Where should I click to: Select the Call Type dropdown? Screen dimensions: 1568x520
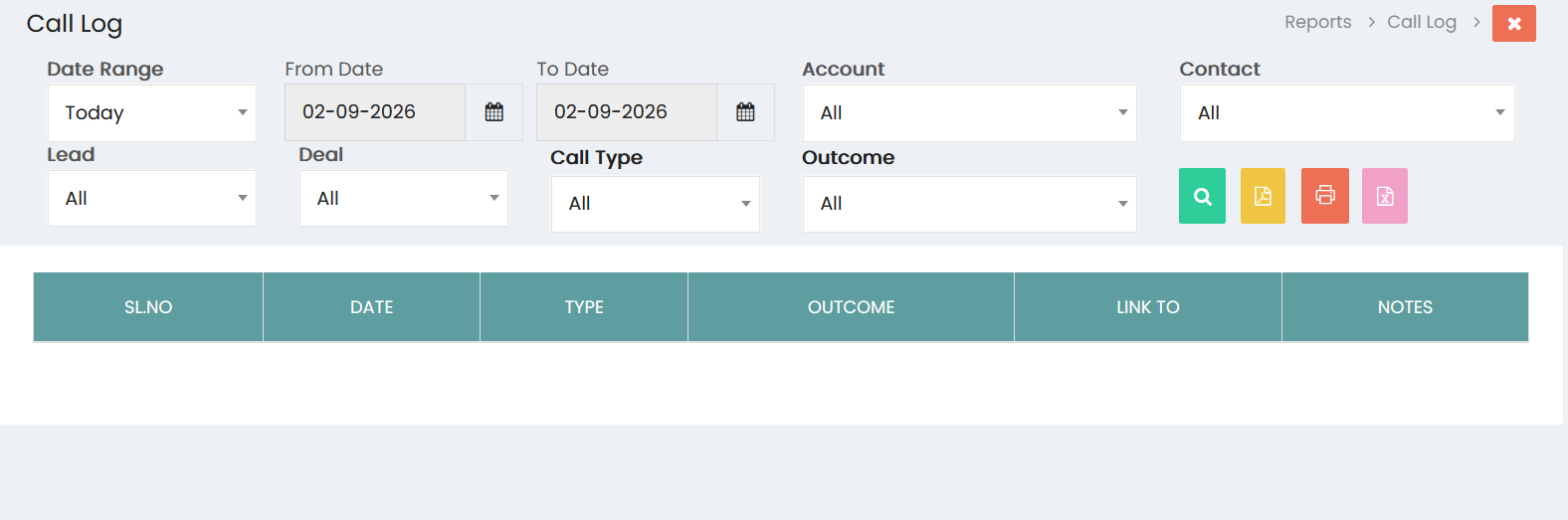pyautogui.click(x=656, y=204)
